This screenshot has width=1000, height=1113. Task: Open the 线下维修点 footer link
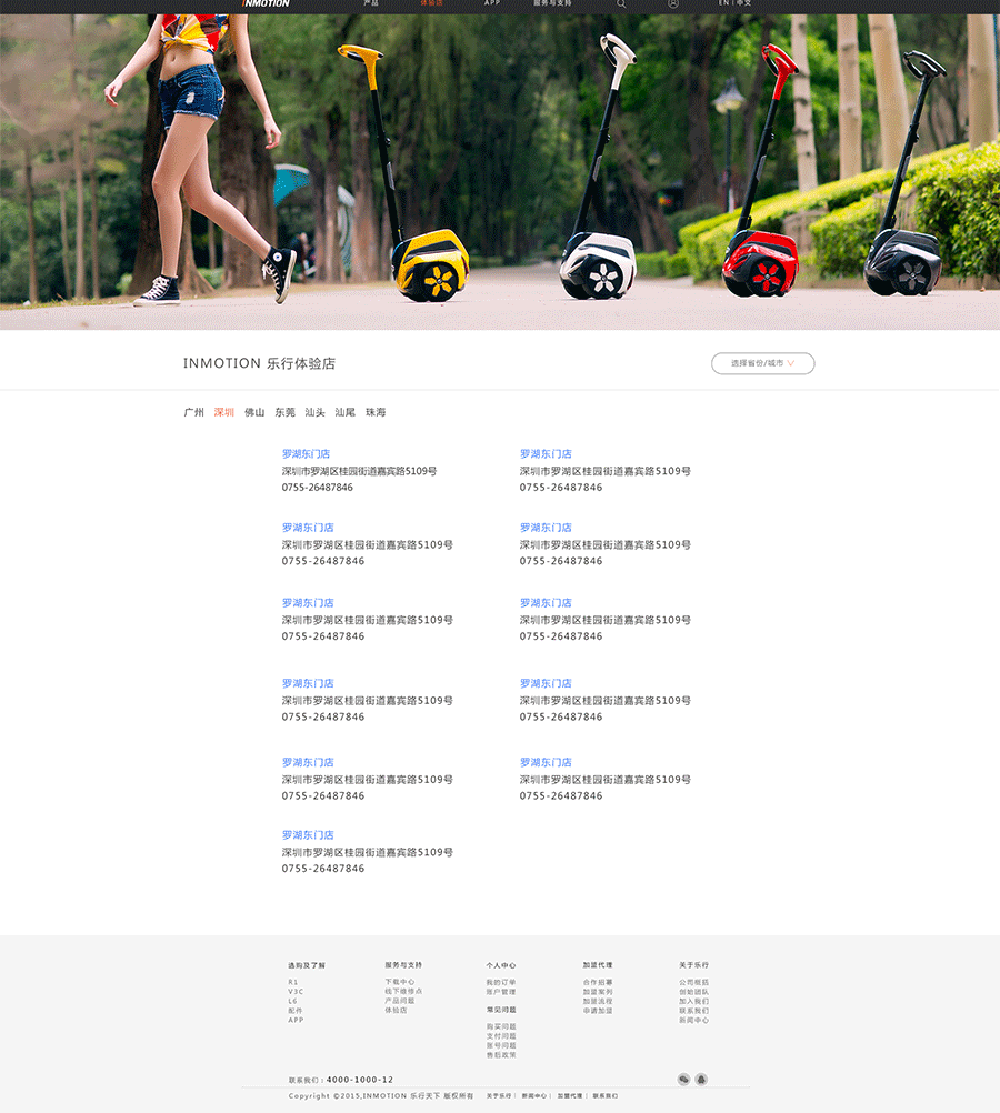tap(404, 991)
